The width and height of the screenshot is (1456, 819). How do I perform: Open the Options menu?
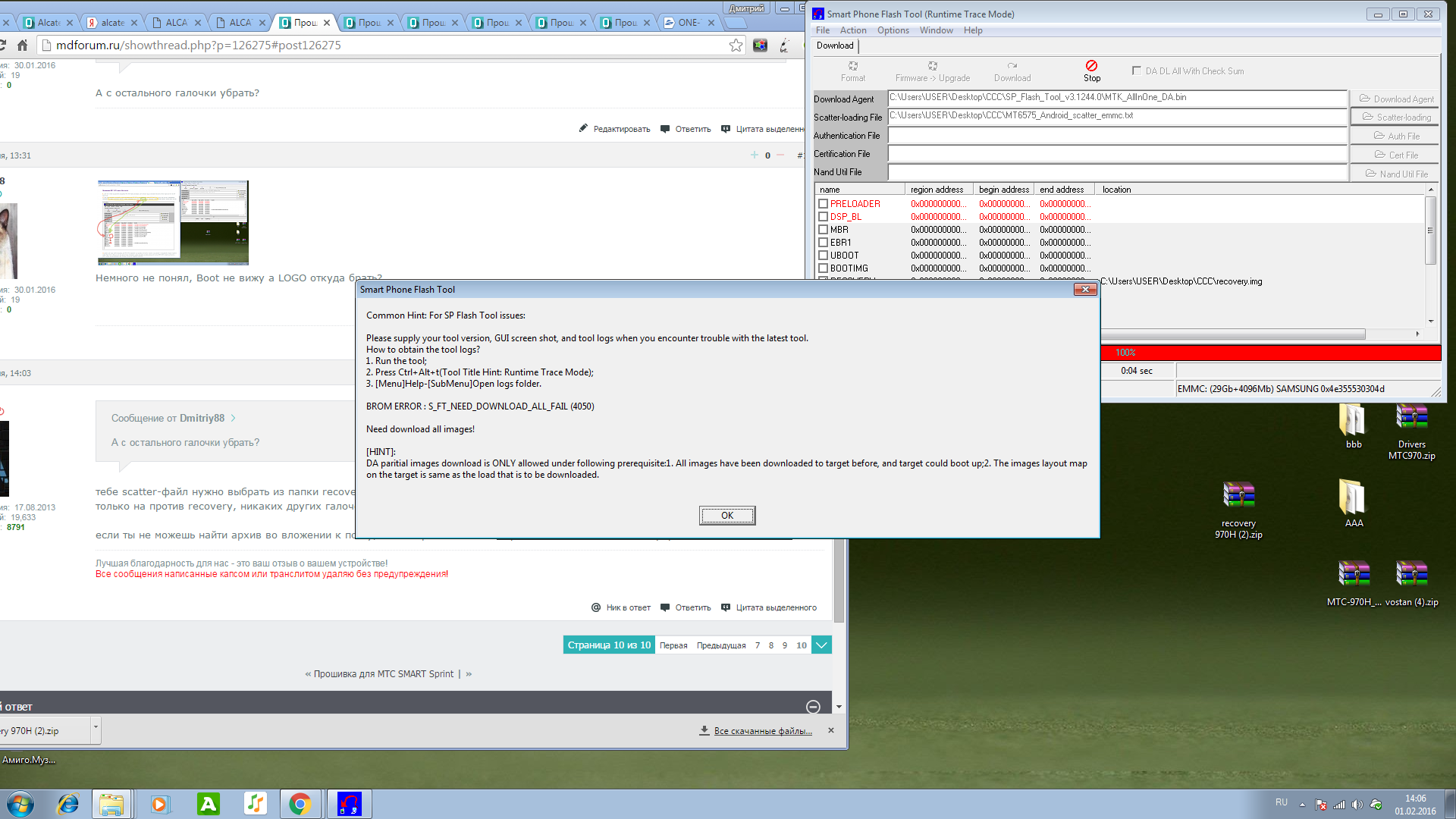pyautogui.click(x=893, y=30)
